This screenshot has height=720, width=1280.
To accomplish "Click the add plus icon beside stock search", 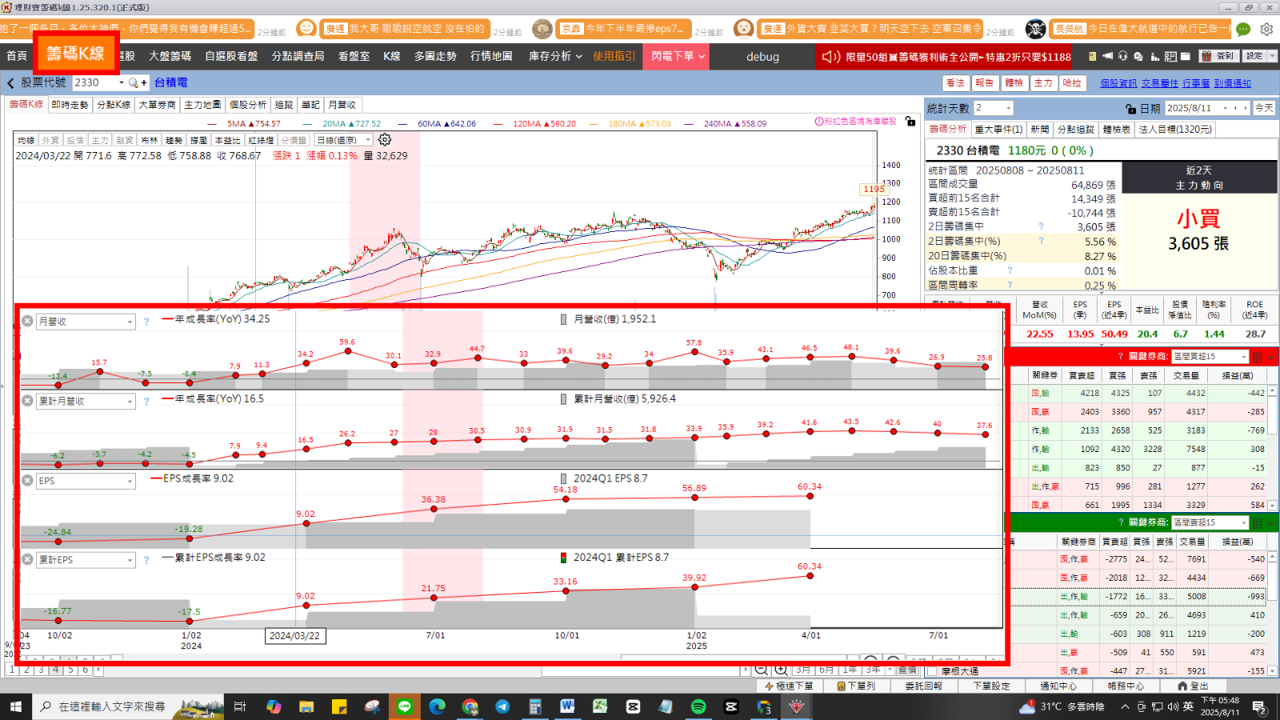I will pos(145,83).
